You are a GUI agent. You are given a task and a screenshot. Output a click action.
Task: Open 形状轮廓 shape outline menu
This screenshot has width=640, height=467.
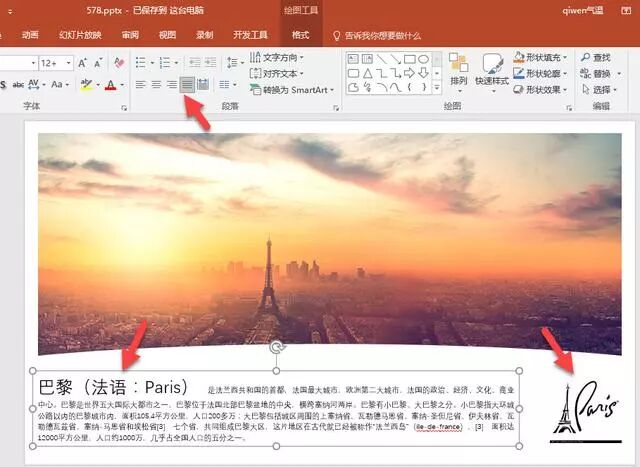[540, 73]
